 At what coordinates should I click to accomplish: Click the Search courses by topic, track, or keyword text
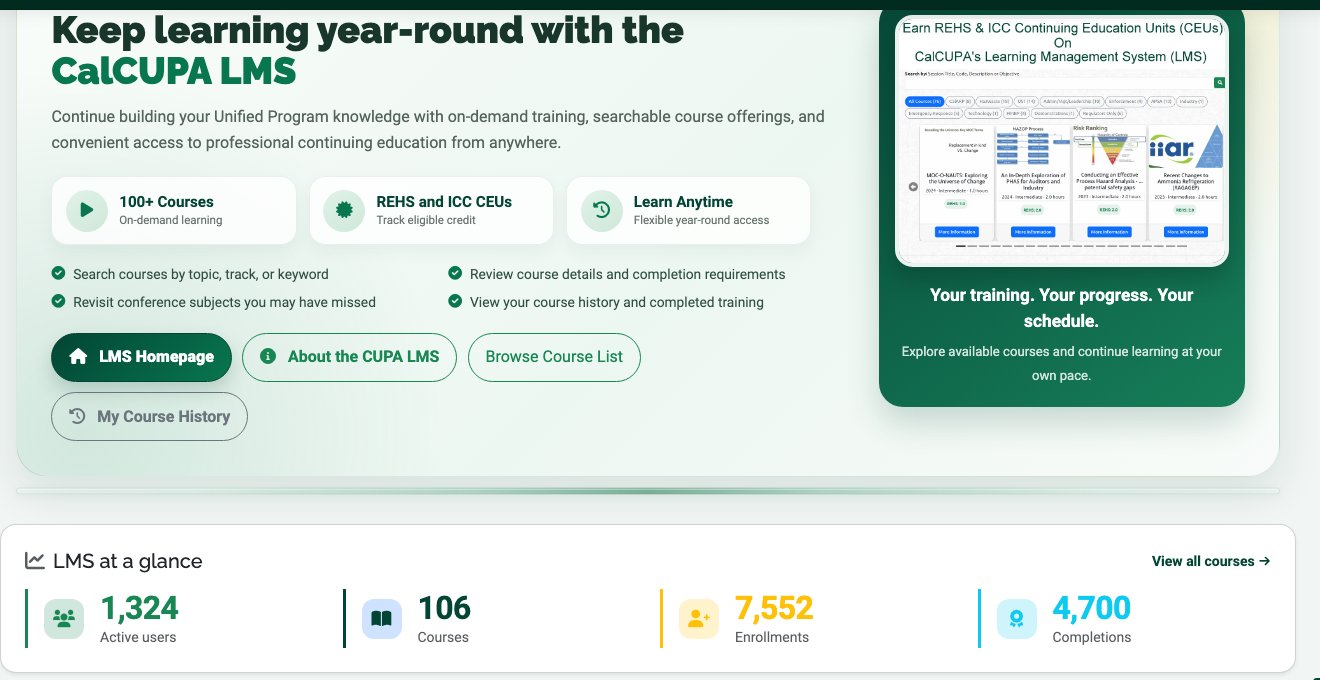(x=201, y=274)
